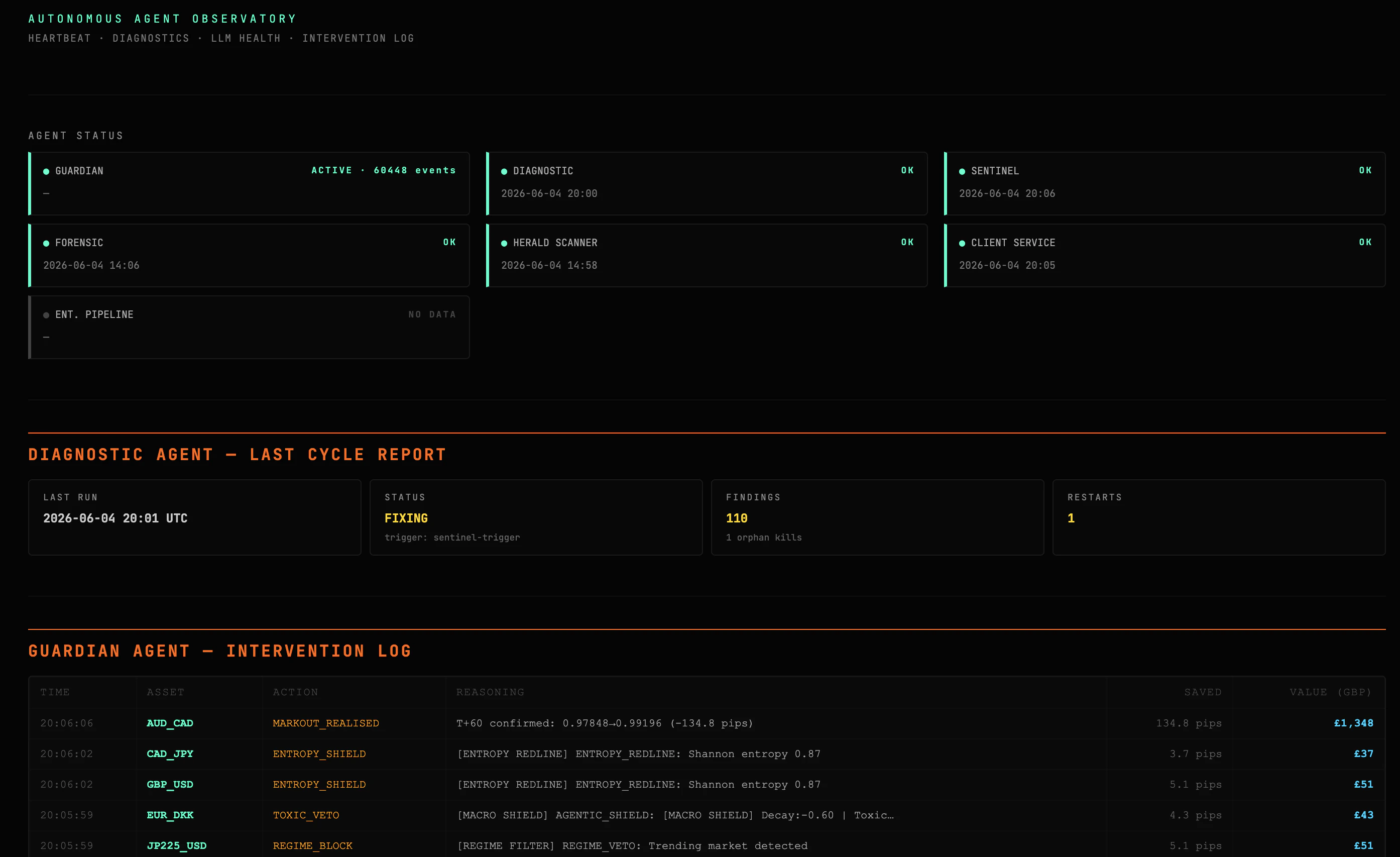
Task: Click the Guardian Agent Intervention Log heading
Action: [x=220, y=651]
